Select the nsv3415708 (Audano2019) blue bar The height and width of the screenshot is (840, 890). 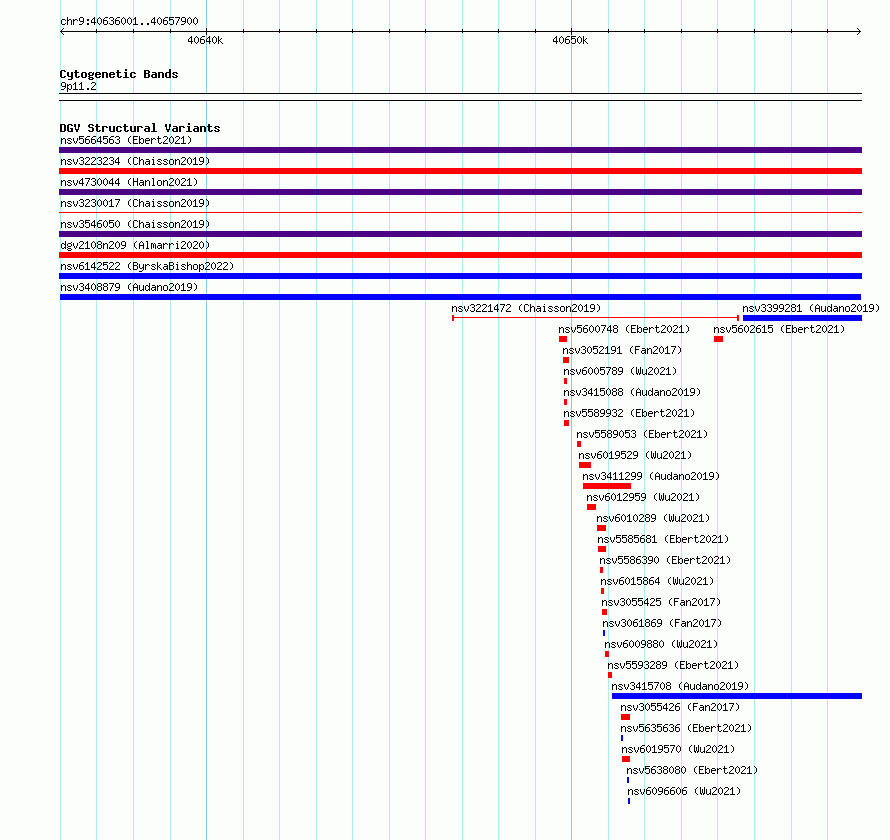point(737,696)
